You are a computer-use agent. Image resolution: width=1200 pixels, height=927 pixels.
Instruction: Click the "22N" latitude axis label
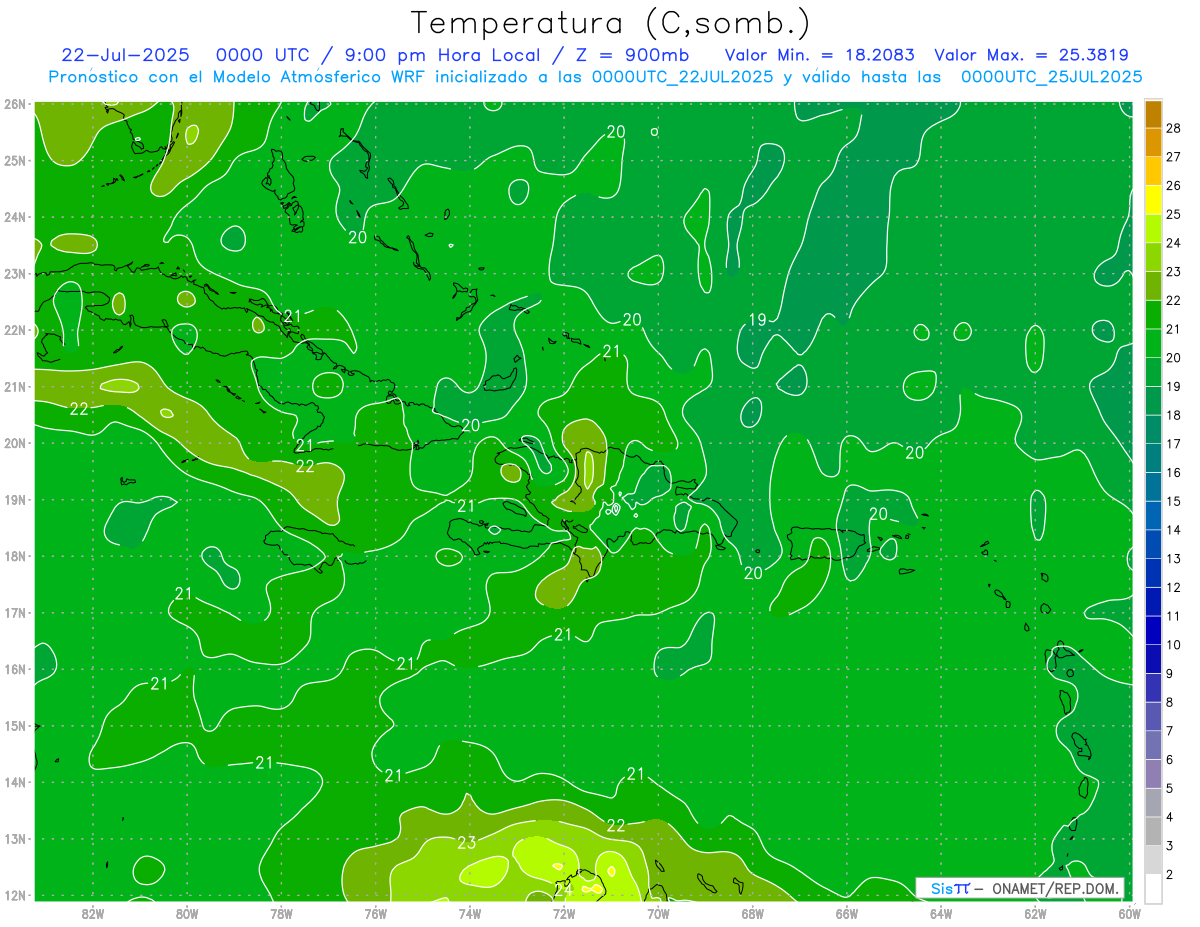click(14, 330)
